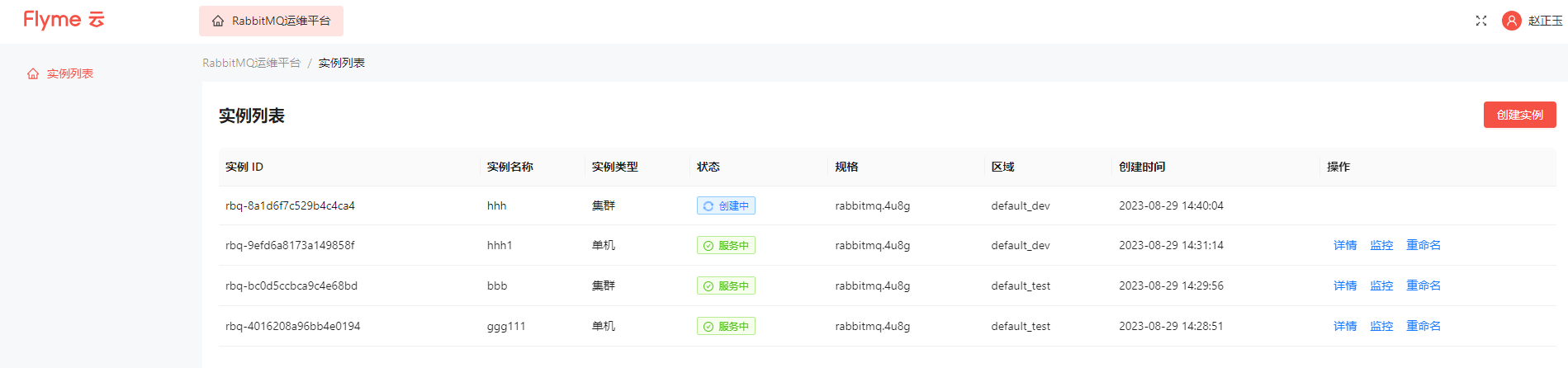Open 详情 for instance hhh1
This screenshot has width=1568, height=368.
point(1344,246)
